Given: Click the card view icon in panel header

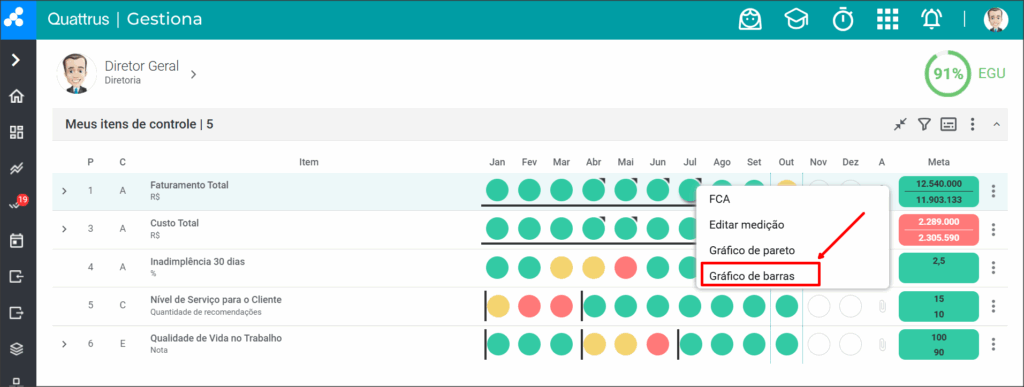Looking at the screenshot, I should (948, 124).
